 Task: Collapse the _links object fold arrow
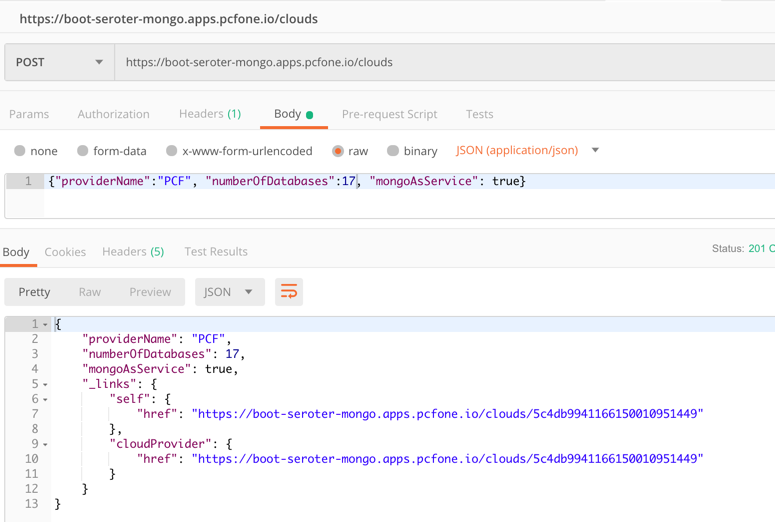pos(45,385)
